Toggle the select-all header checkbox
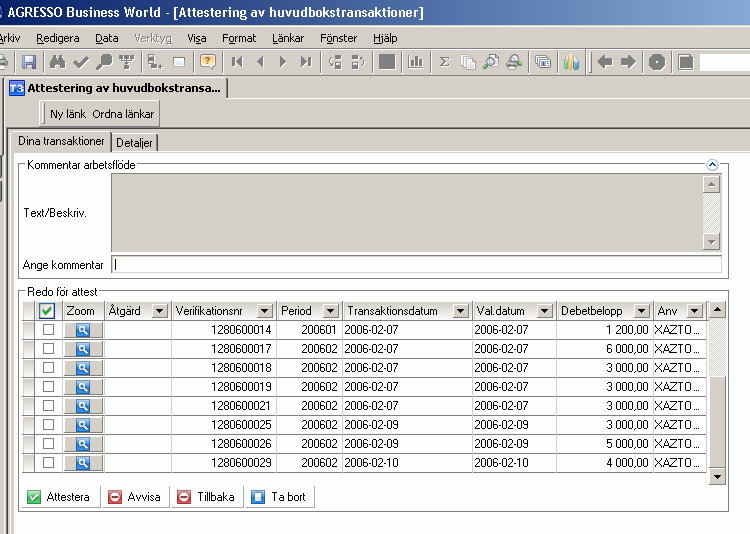 coord(47,311)
